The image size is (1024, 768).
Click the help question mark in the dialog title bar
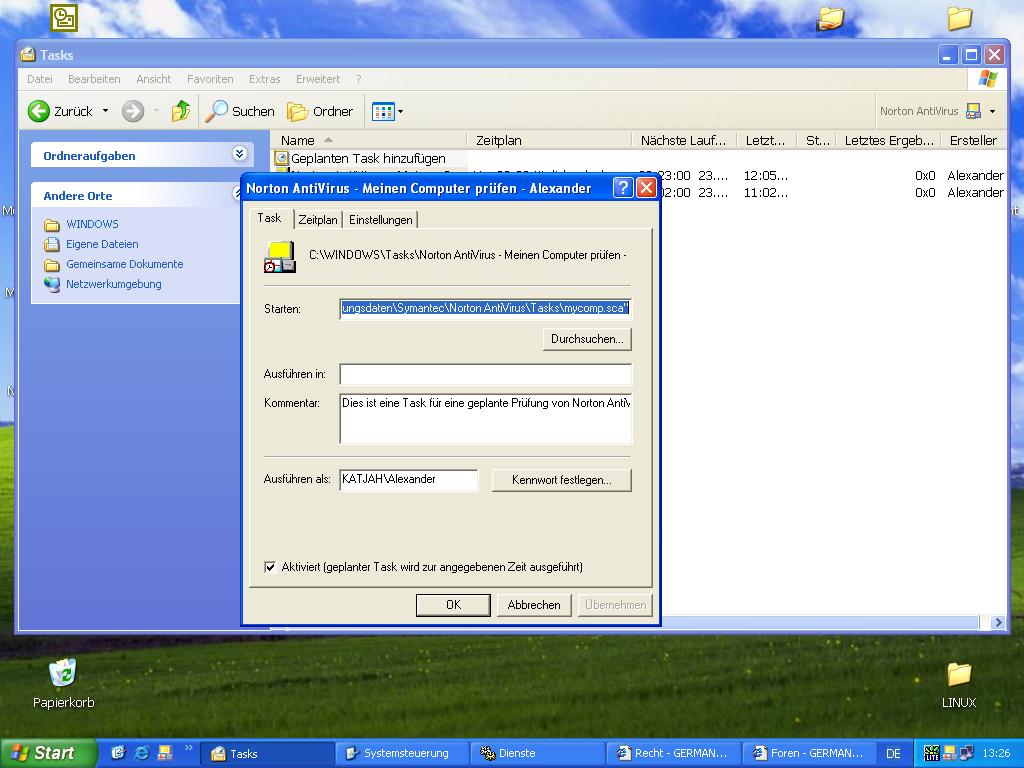[x=623, y=188]
